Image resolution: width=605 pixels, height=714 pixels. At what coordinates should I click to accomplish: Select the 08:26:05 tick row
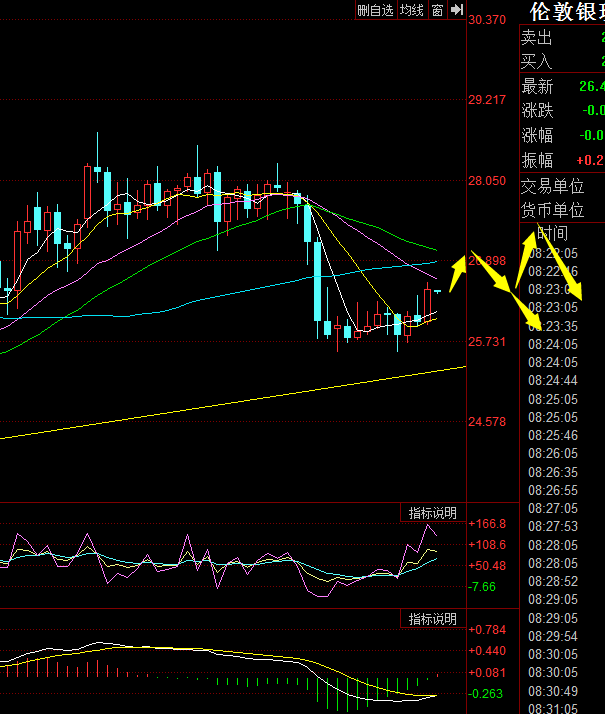pyautogui.click(x=553, y=454)
